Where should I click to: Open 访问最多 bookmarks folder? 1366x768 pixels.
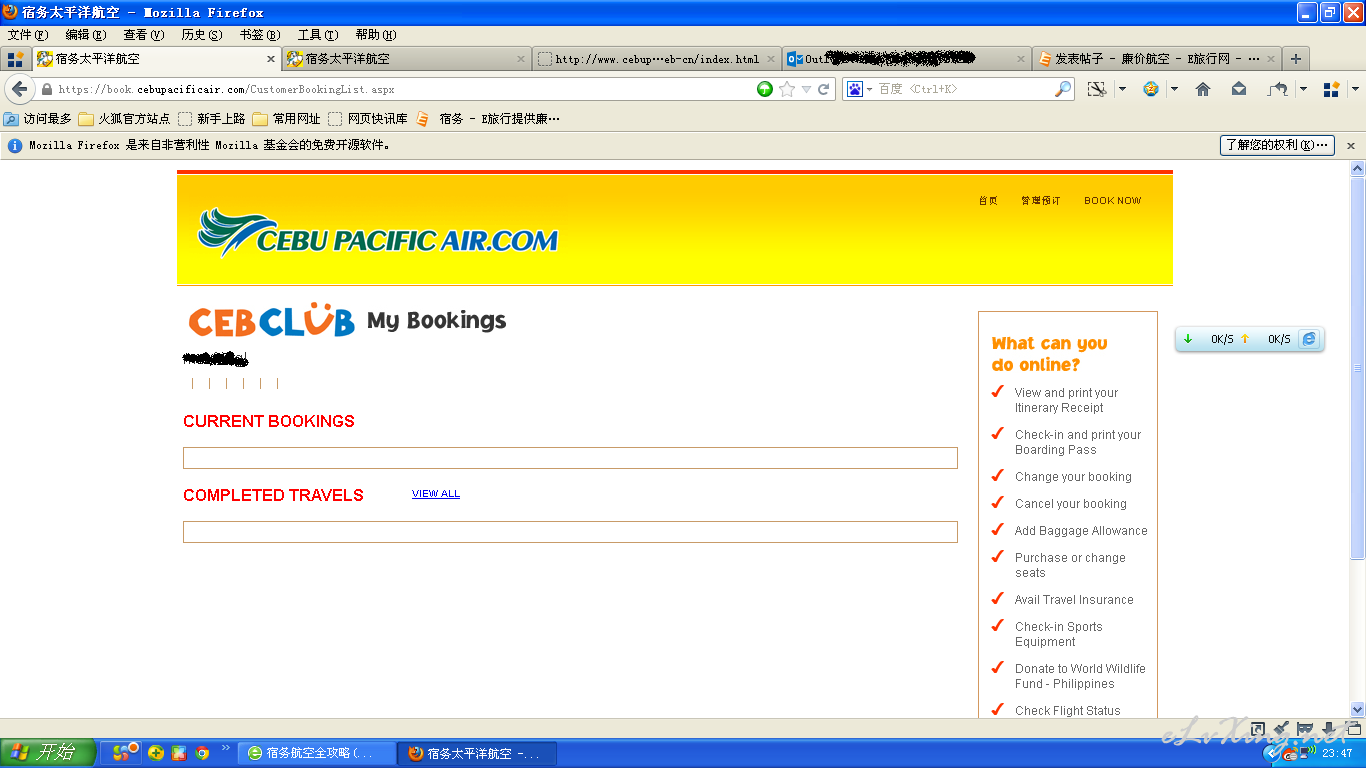coord(38,119)
